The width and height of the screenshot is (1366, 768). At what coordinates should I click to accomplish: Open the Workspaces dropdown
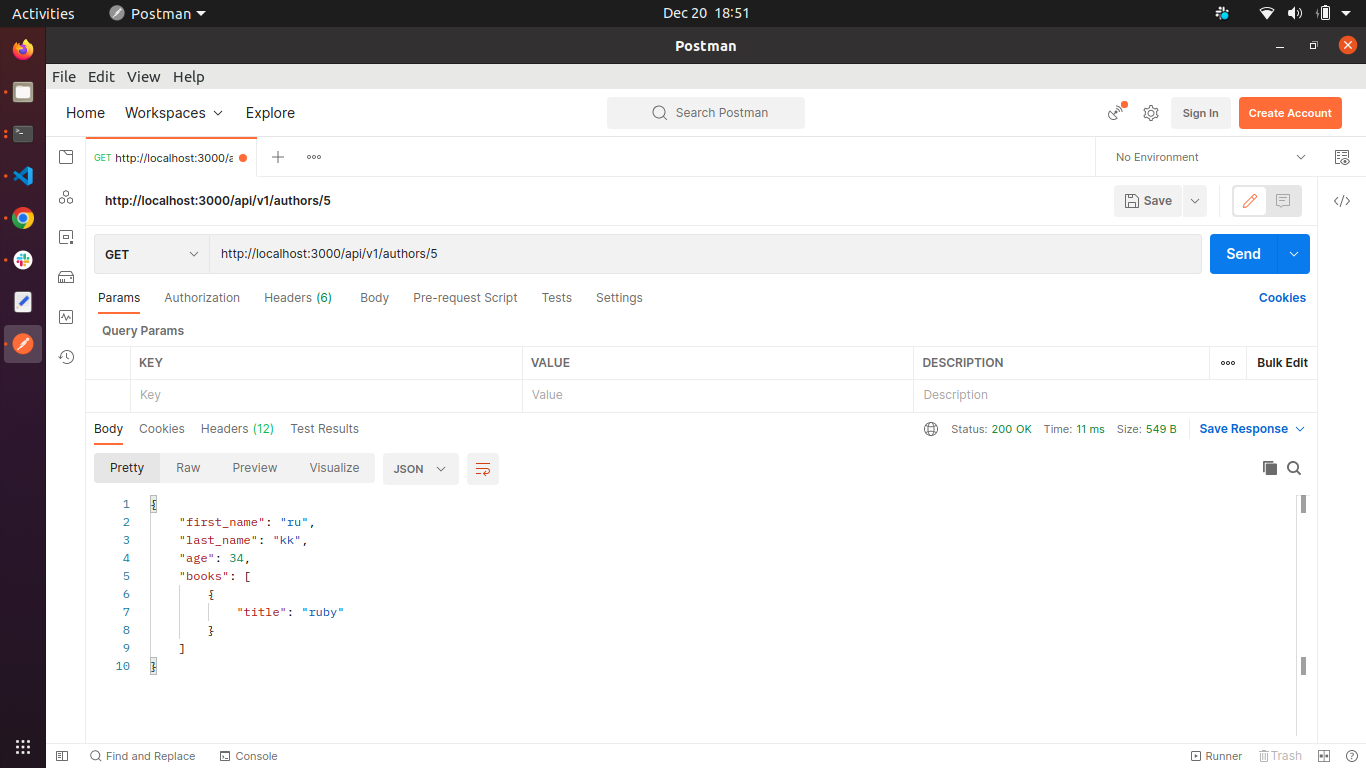click(x=174, y=113)
